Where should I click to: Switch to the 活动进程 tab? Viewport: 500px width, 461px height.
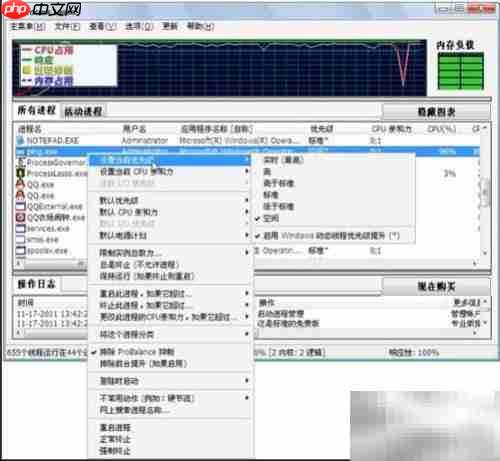point(83,111)
